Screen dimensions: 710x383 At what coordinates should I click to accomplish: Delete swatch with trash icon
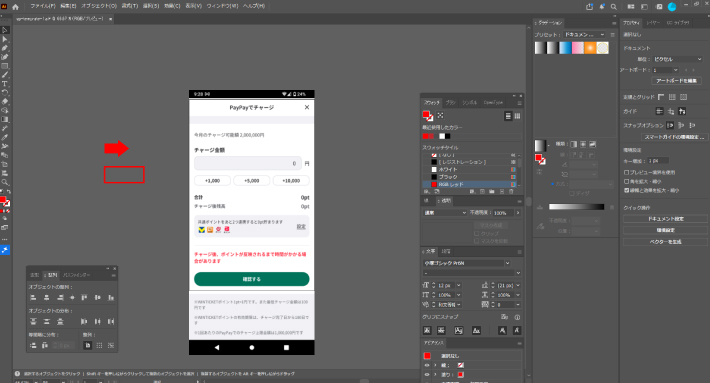pos(511,192)
